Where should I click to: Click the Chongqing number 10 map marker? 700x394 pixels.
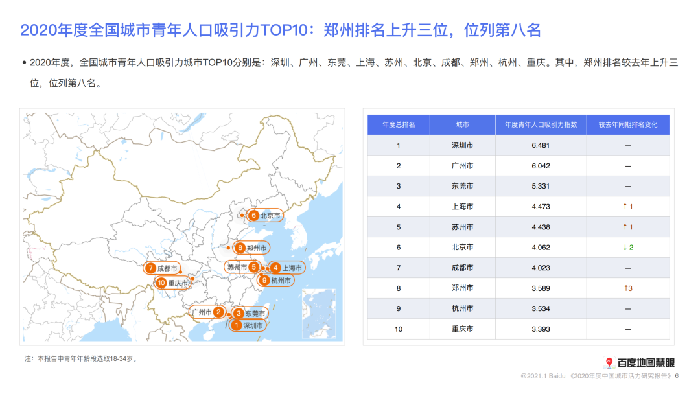point(172,283)
